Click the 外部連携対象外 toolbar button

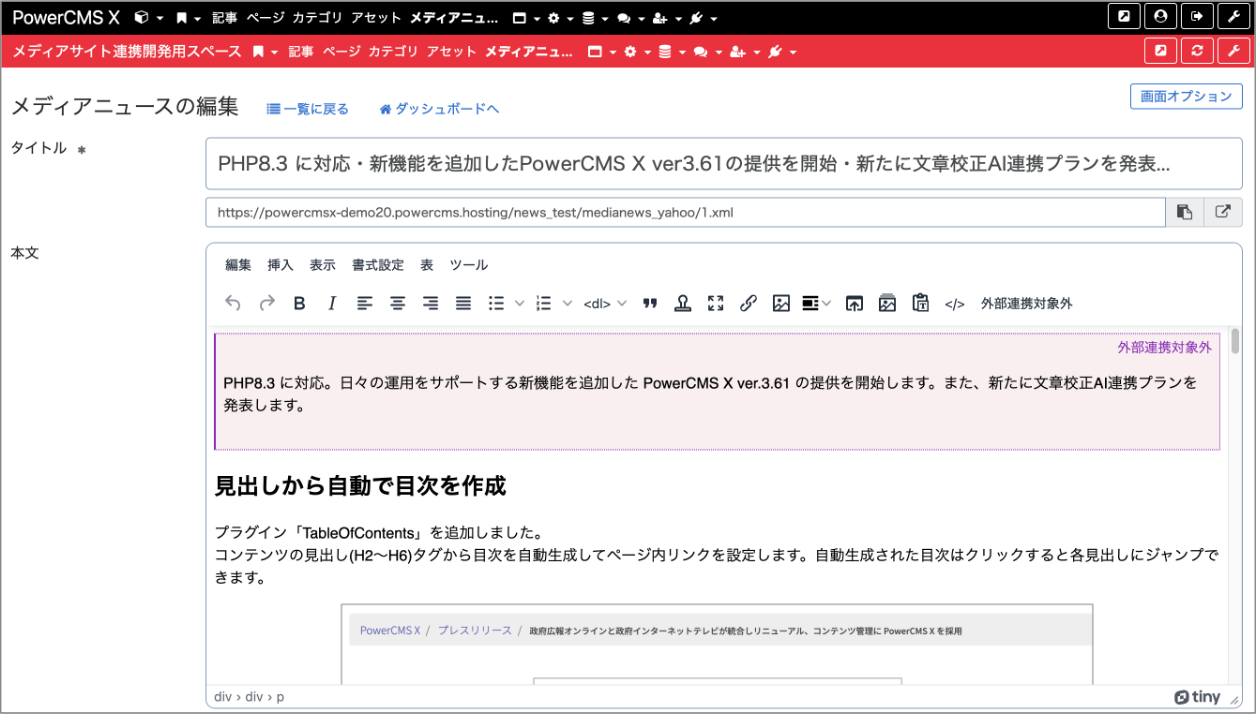point(1027,303)
